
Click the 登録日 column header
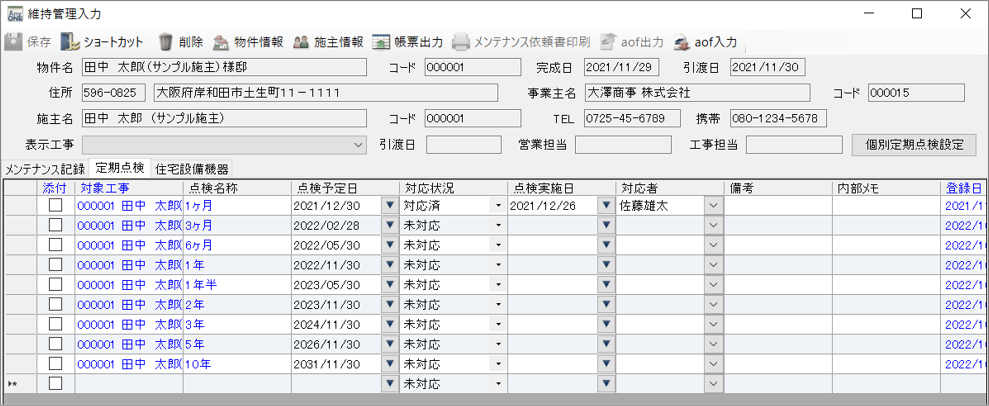[963, 188]
